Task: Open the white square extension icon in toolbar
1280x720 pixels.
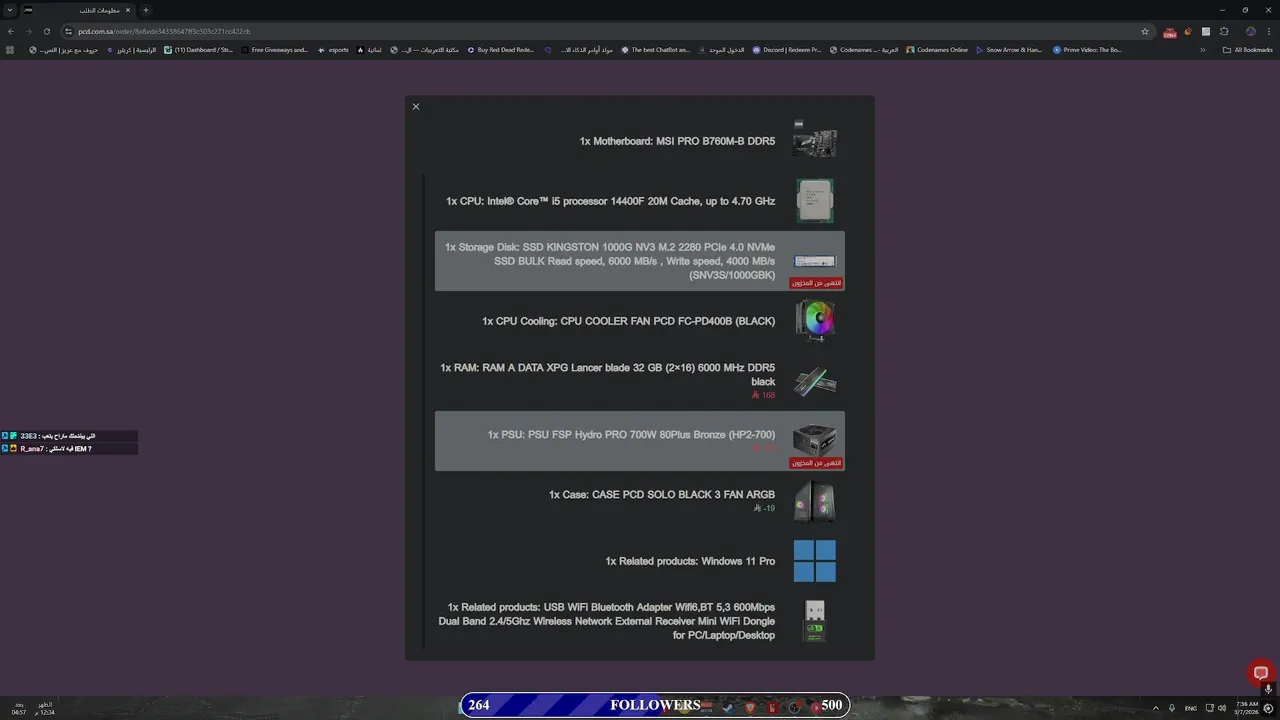Action: [x=1206, y=31]
